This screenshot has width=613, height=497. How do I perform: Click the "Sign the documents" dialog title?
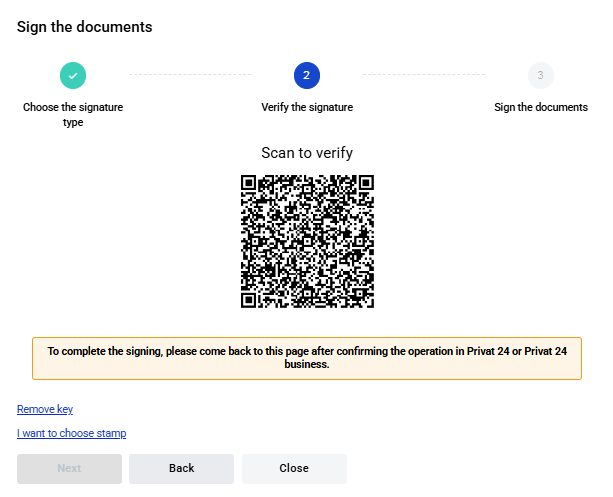tap(84, 27)
